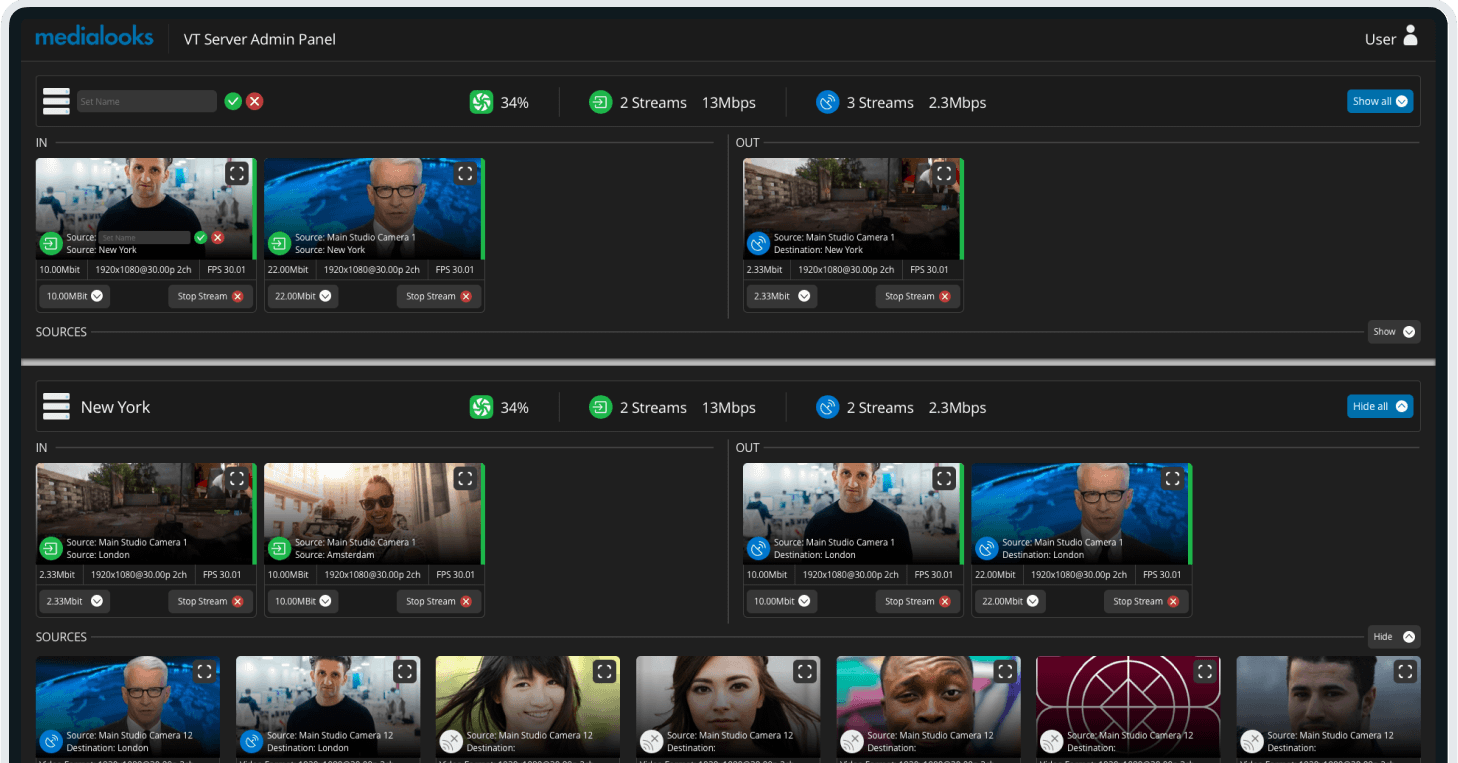
Task: Confirm set name with green checkmark
Action: (233, 101)
